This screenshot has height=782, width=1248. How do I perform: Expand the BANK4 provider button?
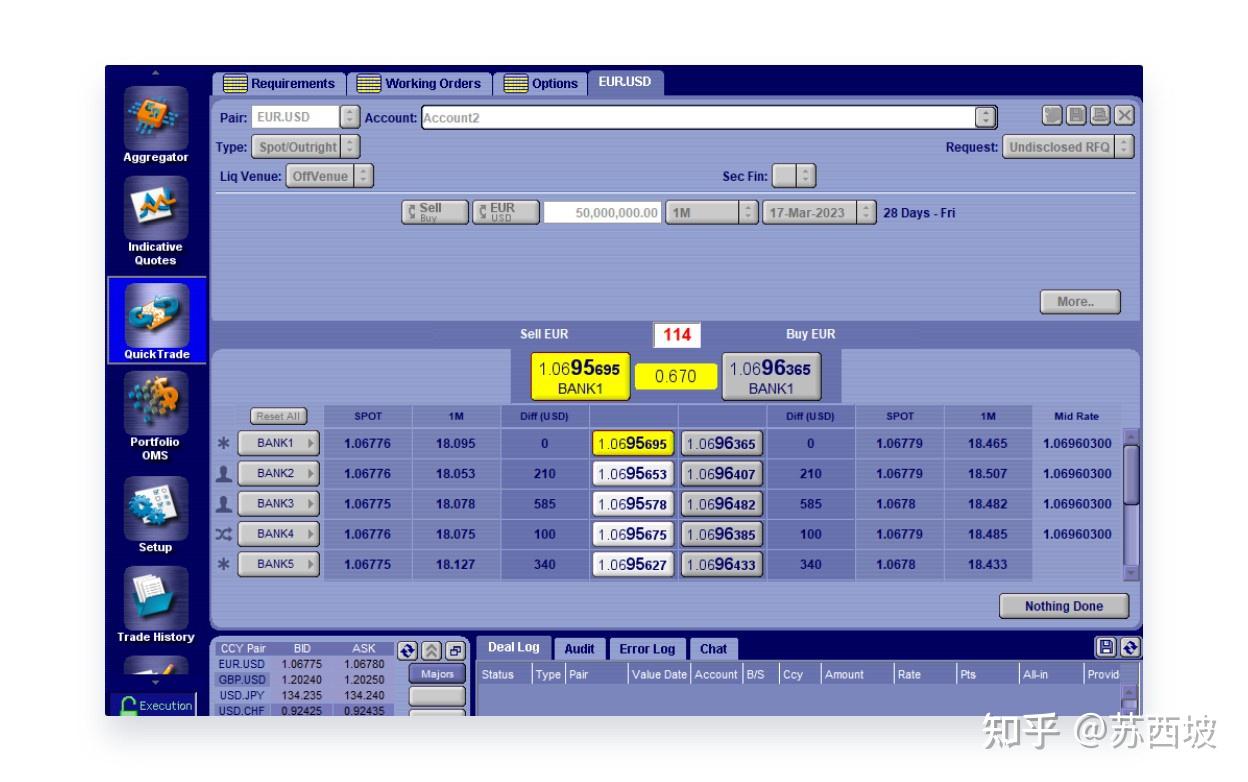coord(278,534)
